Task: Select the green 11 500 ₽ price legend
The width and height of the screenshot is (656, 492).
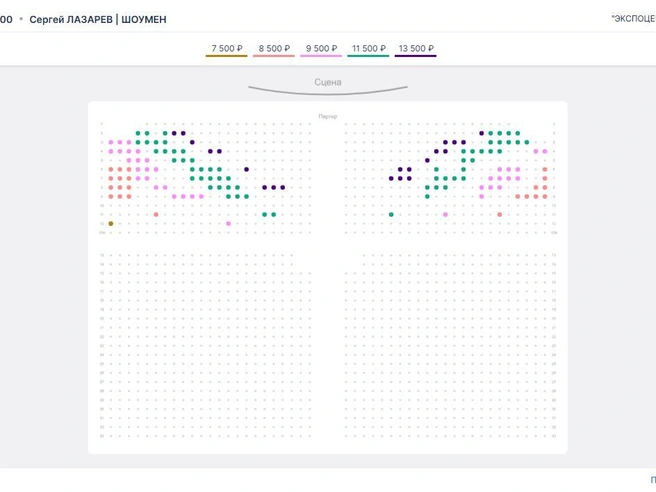Action: pos(369,49)
